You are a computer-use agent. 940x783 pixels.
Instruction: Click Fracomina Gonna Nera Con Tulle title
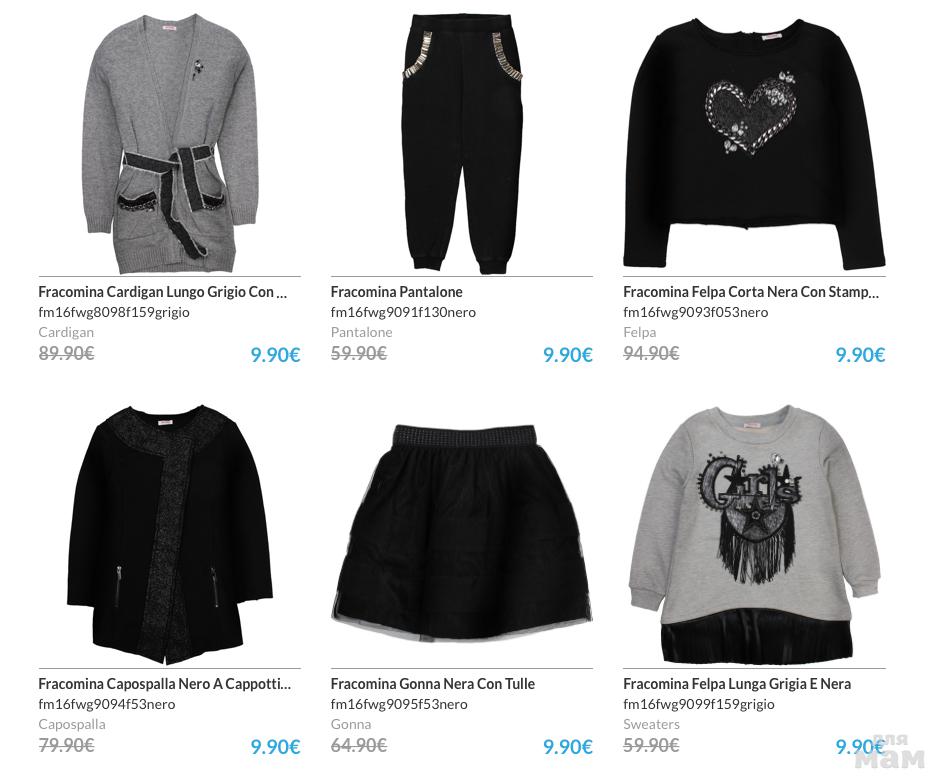(x=432, y=684)
